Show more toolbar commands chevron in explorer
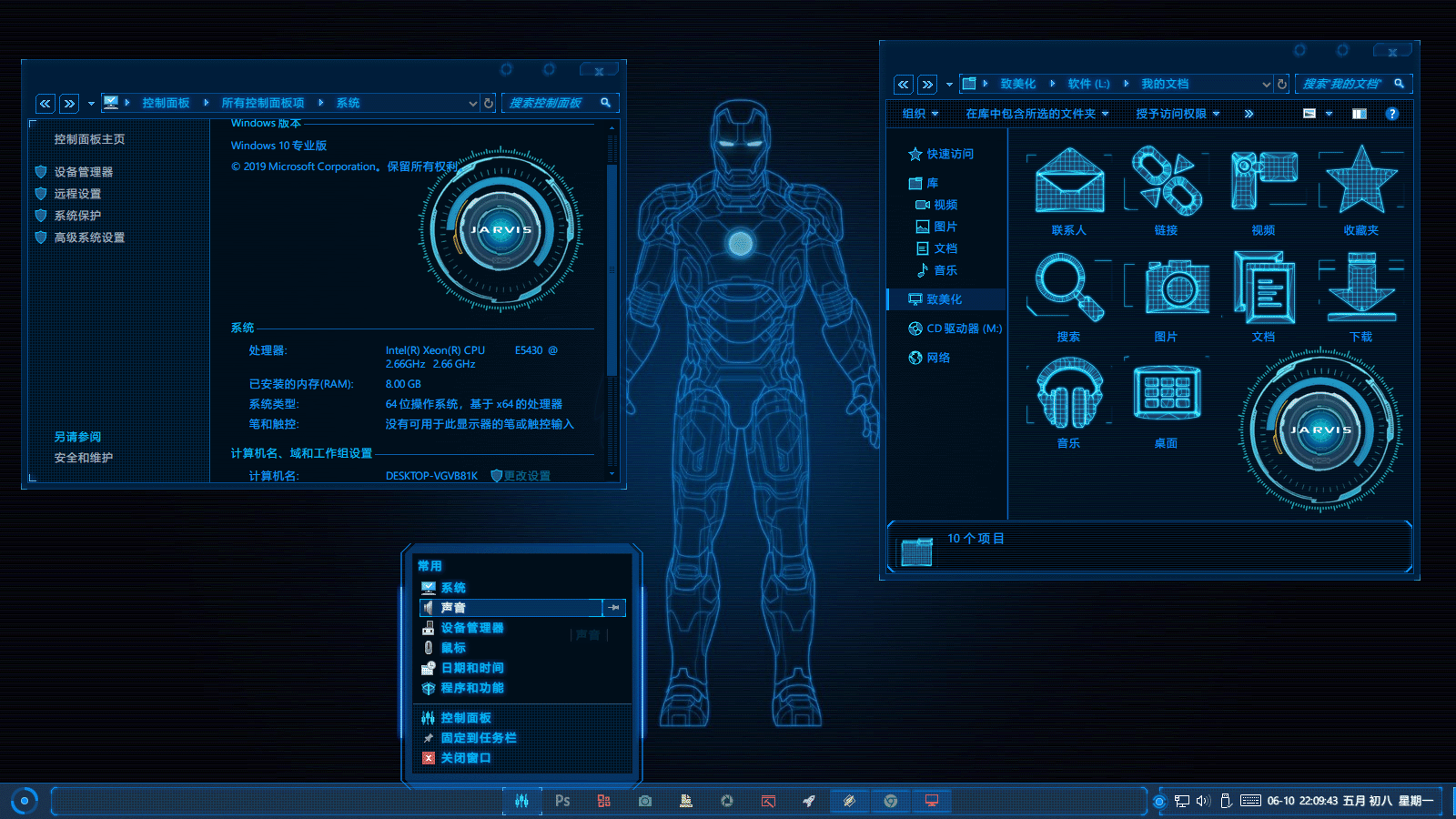 point(1249,114)
